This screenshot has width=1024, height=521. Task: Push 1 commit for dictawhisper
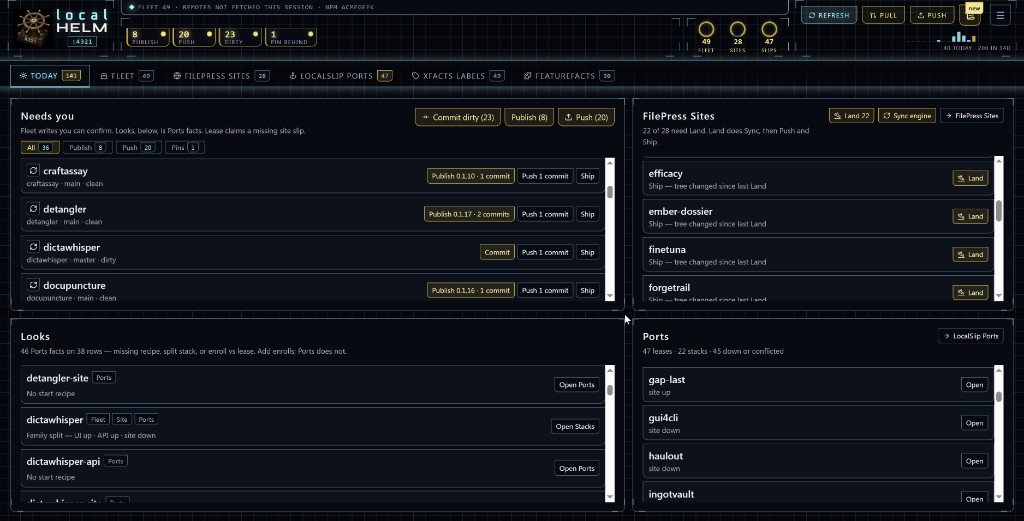[545, 252]
